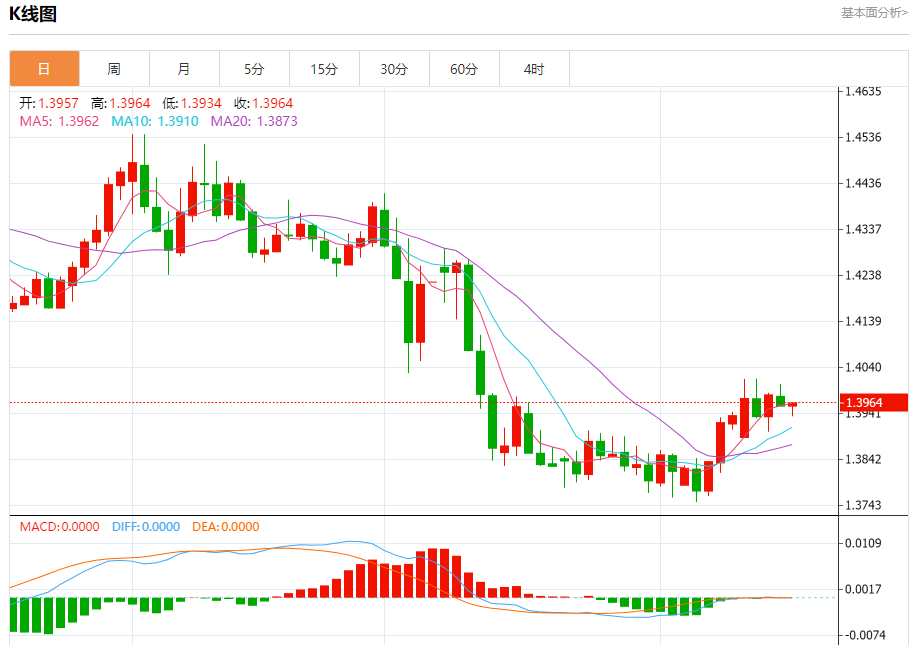
Task: Click the DEA:0.0000 indicator label
Action: (x=225, y=527)
